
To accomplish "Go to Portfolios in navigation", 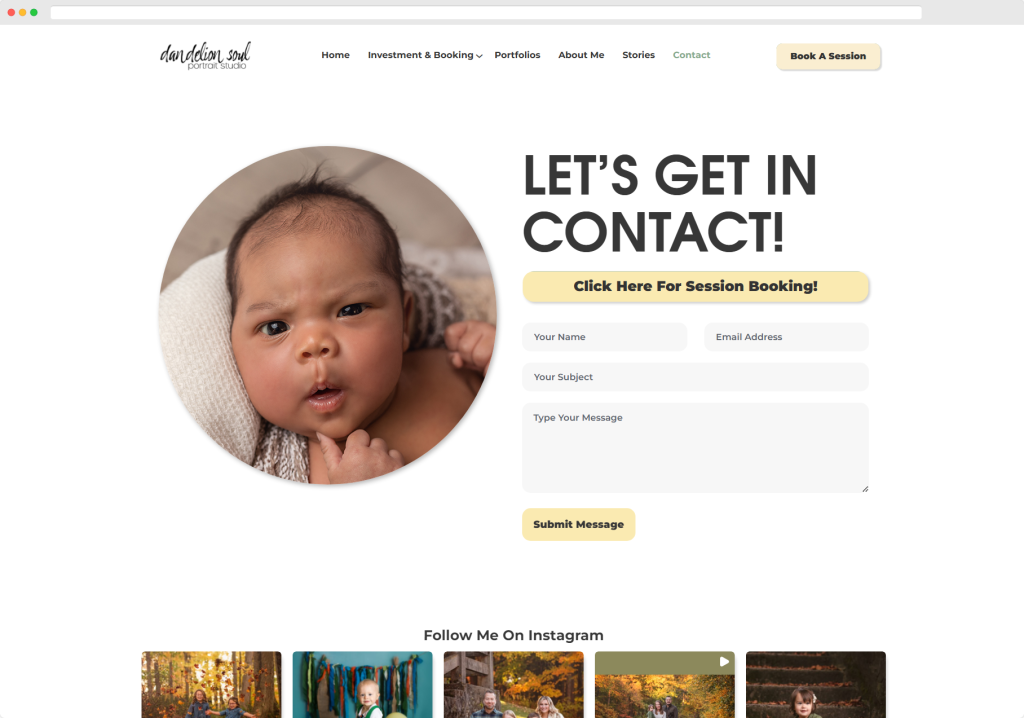I will (517, 55).
